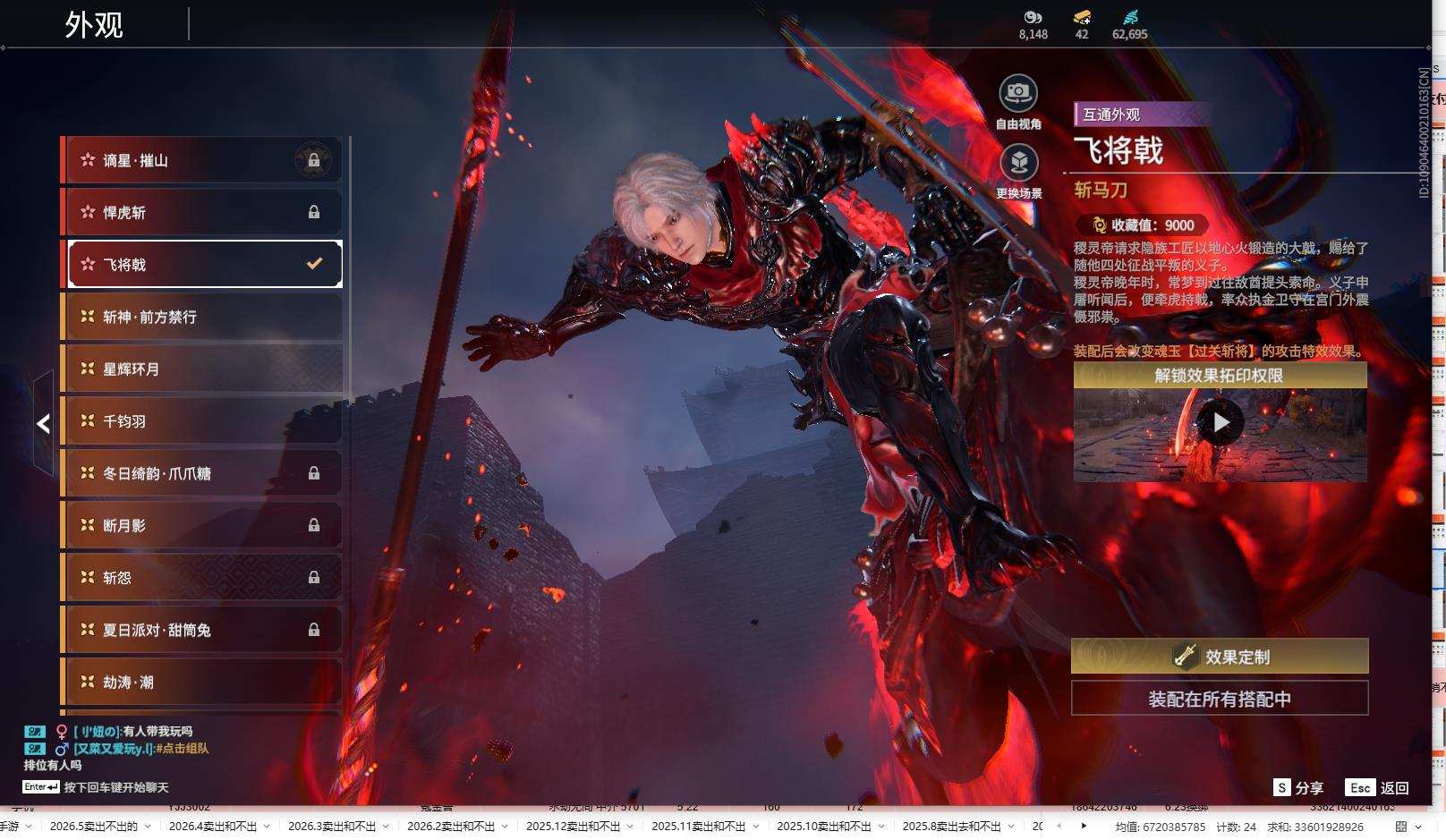Click the lock icon on the 悍虎斩 row
This screenshot has height=840, width=1446.
(x=314, y=212)
